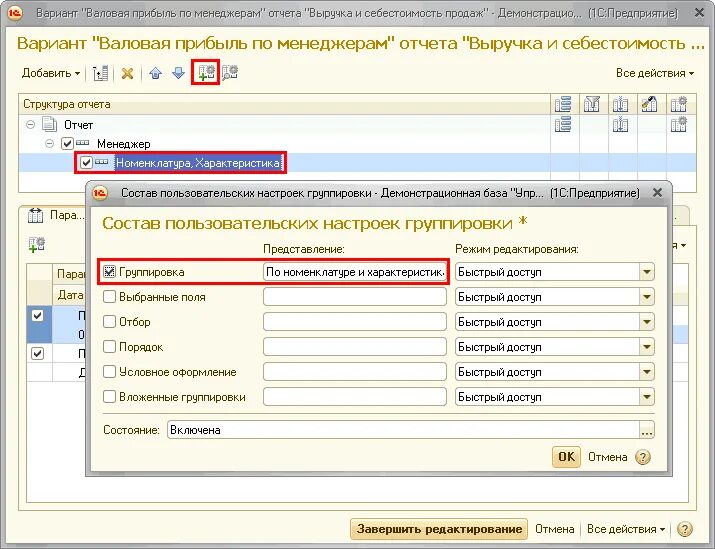Open Все действия menu at bottom
Viewport: 715px width, 549px height.
coord(626,529)
